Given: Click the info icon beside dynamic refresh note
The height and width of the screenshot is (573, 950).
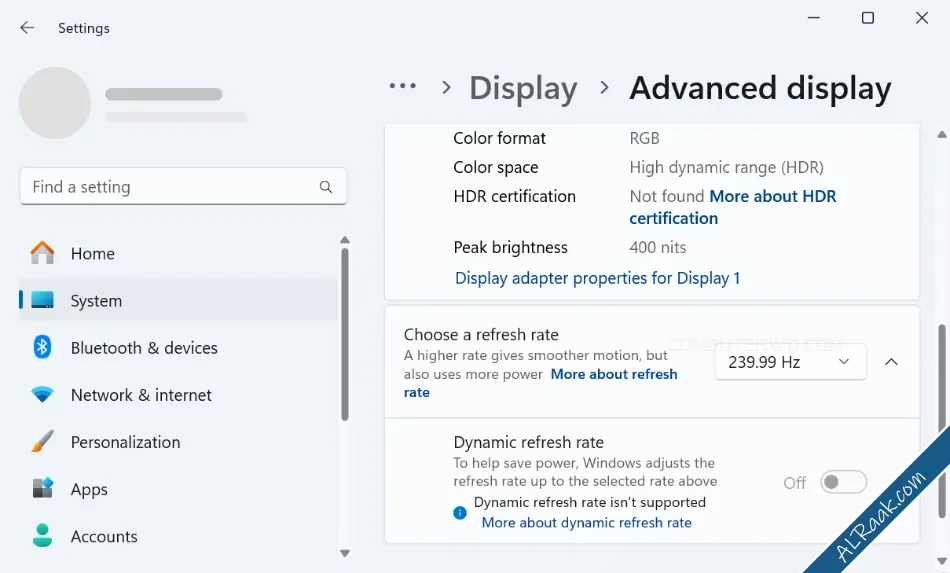Looking at the screenshot, I should tap(460, 513).
